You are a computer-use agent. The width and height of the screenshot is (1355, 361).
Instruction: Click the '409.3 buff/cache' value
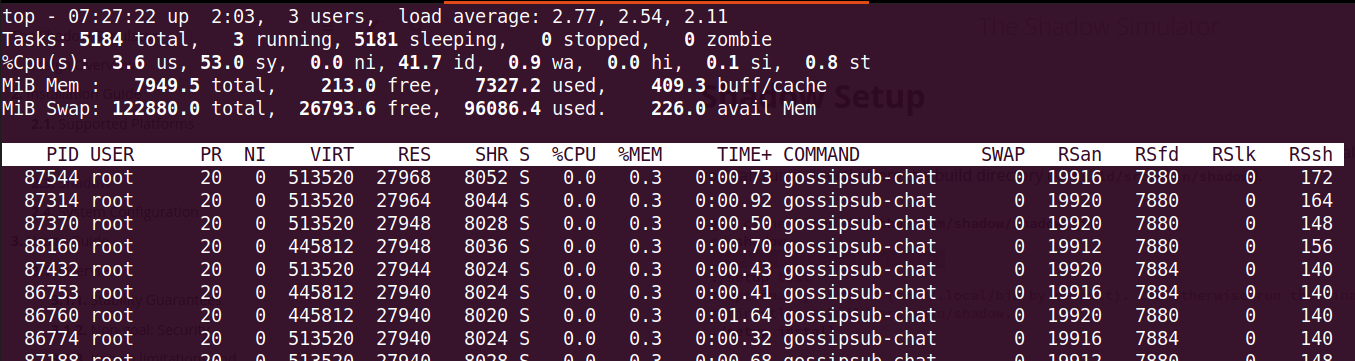click(x=739, y=86)
